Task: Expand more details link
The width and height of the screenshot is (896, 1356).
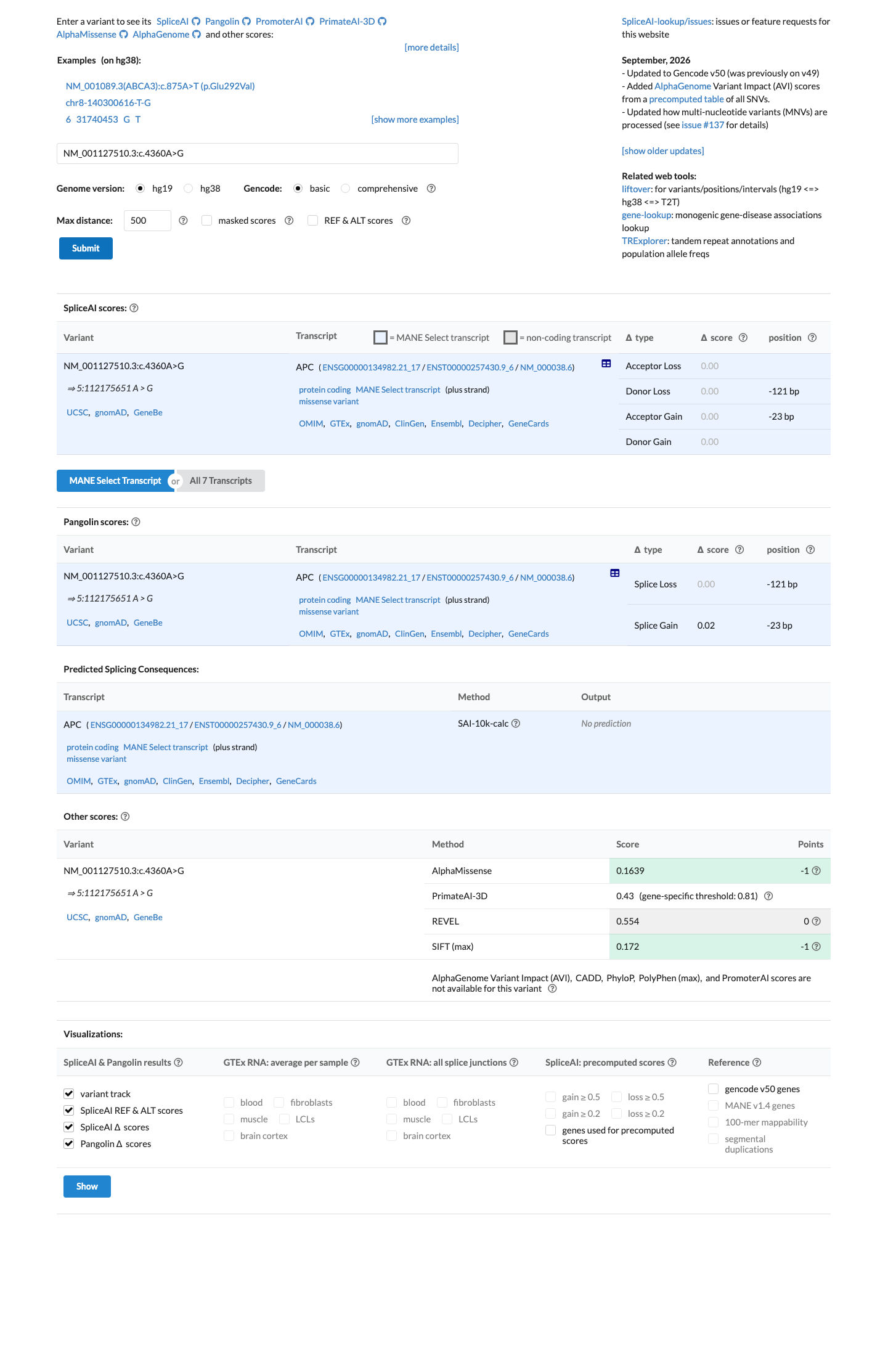Action: pos(431,47)
